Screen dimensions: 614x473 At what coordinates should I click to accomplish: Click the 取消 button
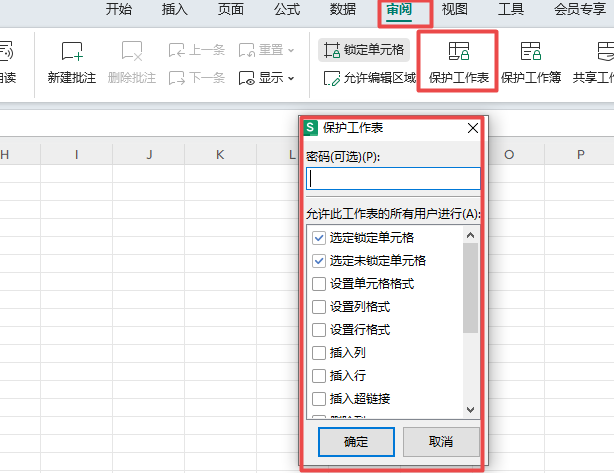coord(441,442)
